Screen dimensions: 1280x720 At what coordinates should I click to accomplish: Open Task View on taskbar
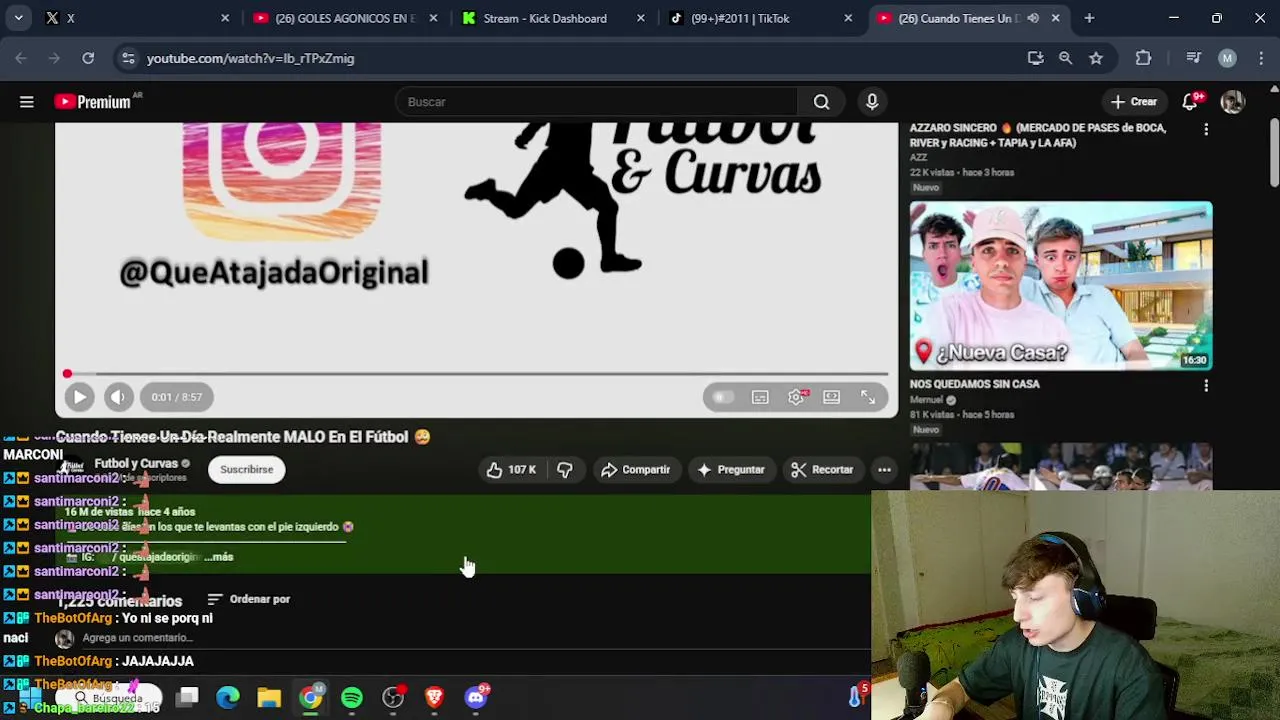pos(187,697)
